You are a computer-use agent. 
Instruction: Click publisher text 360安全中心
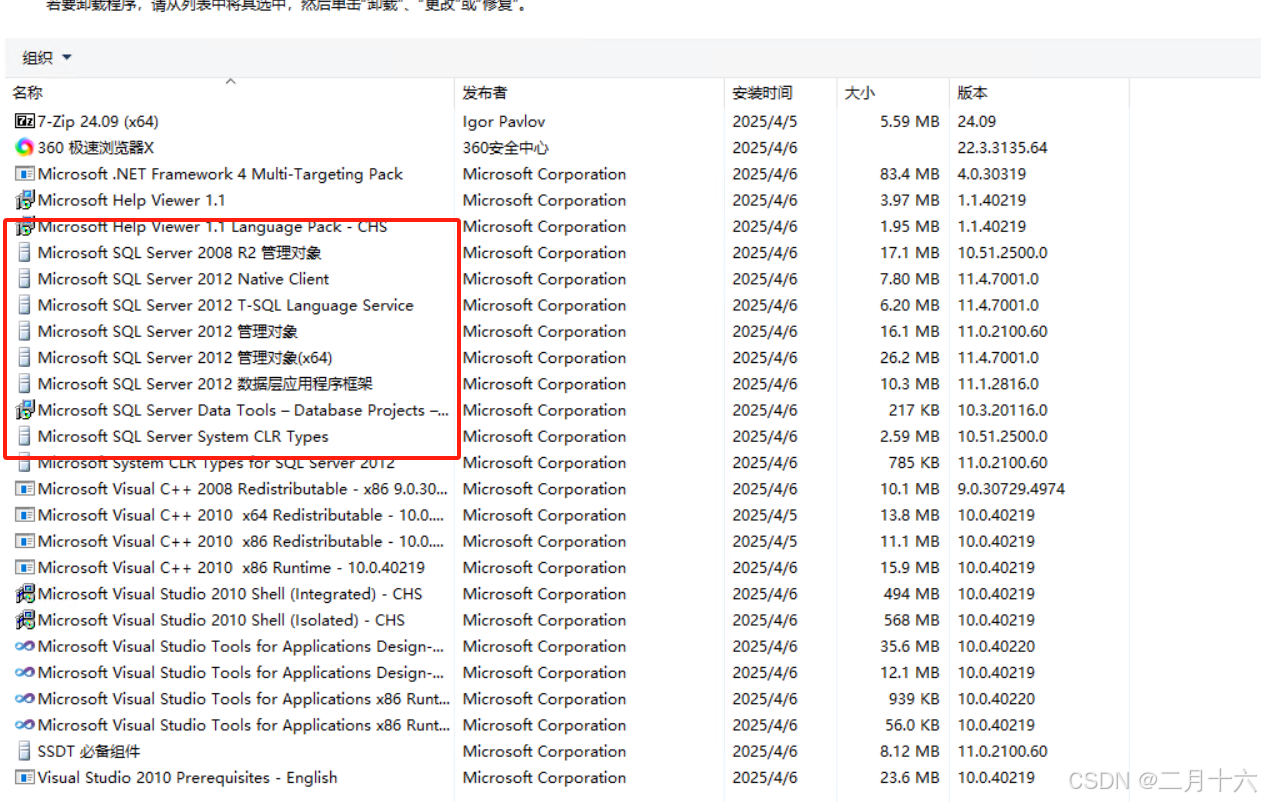pyautogui.click(x=506, y=148)
